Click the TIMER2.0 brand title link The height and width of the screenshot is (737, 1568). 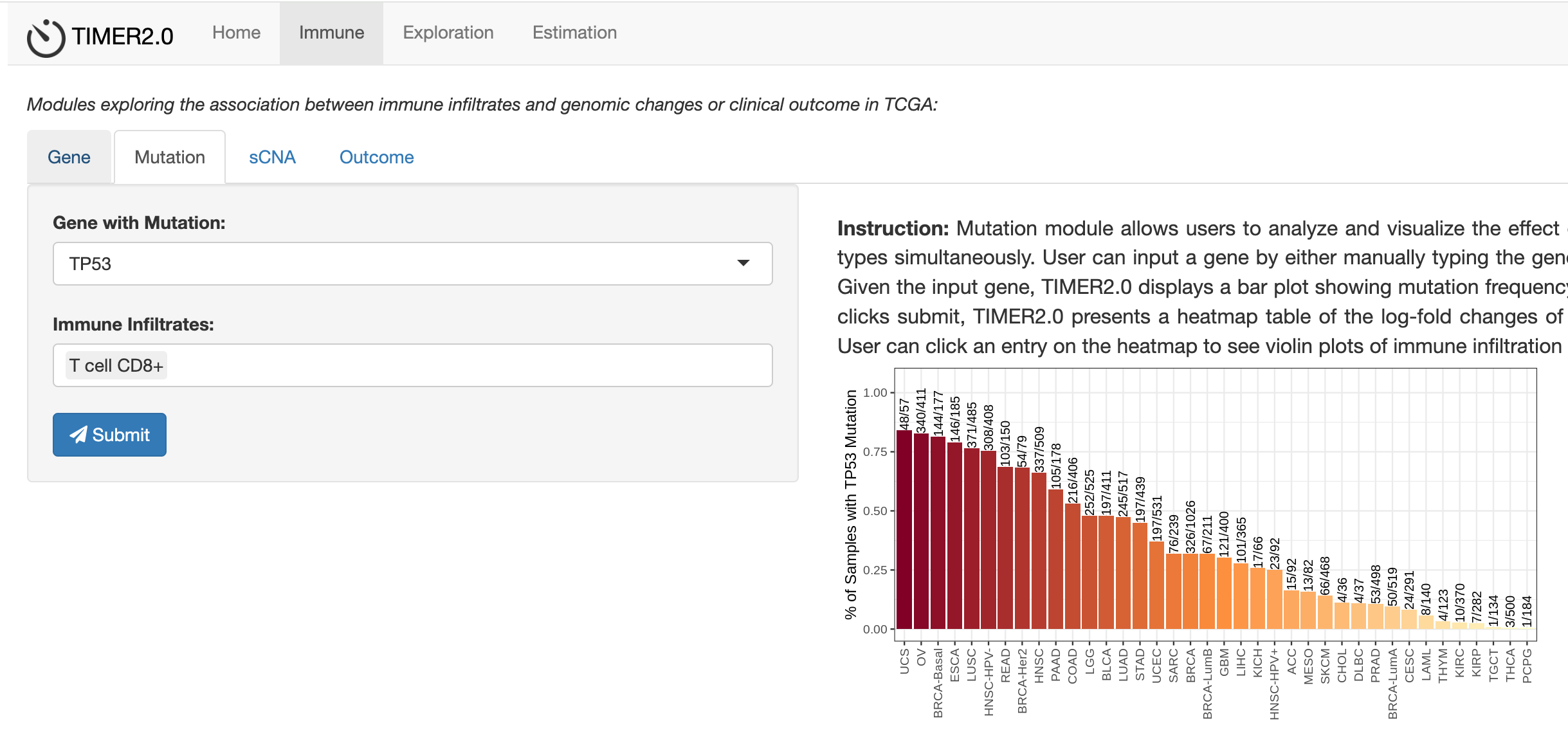coord(122,37)
